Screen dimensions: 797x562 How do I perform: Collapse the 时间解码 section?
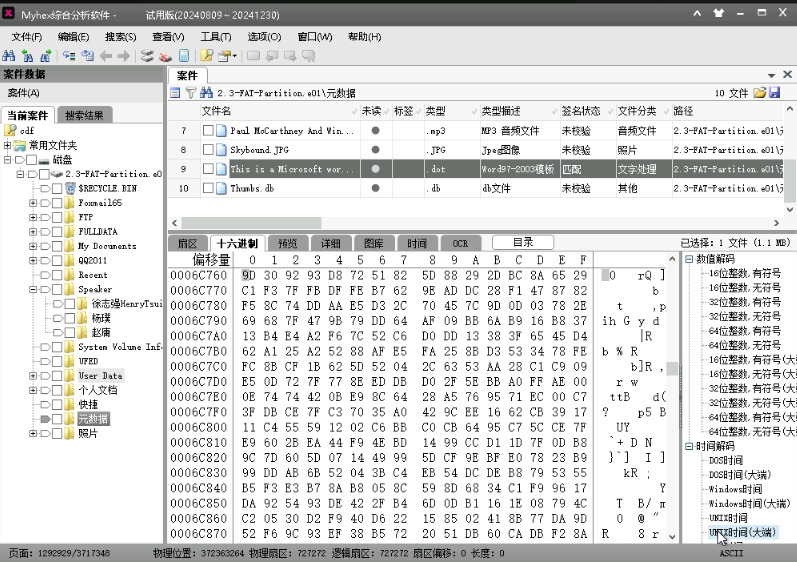pos(689,446)
